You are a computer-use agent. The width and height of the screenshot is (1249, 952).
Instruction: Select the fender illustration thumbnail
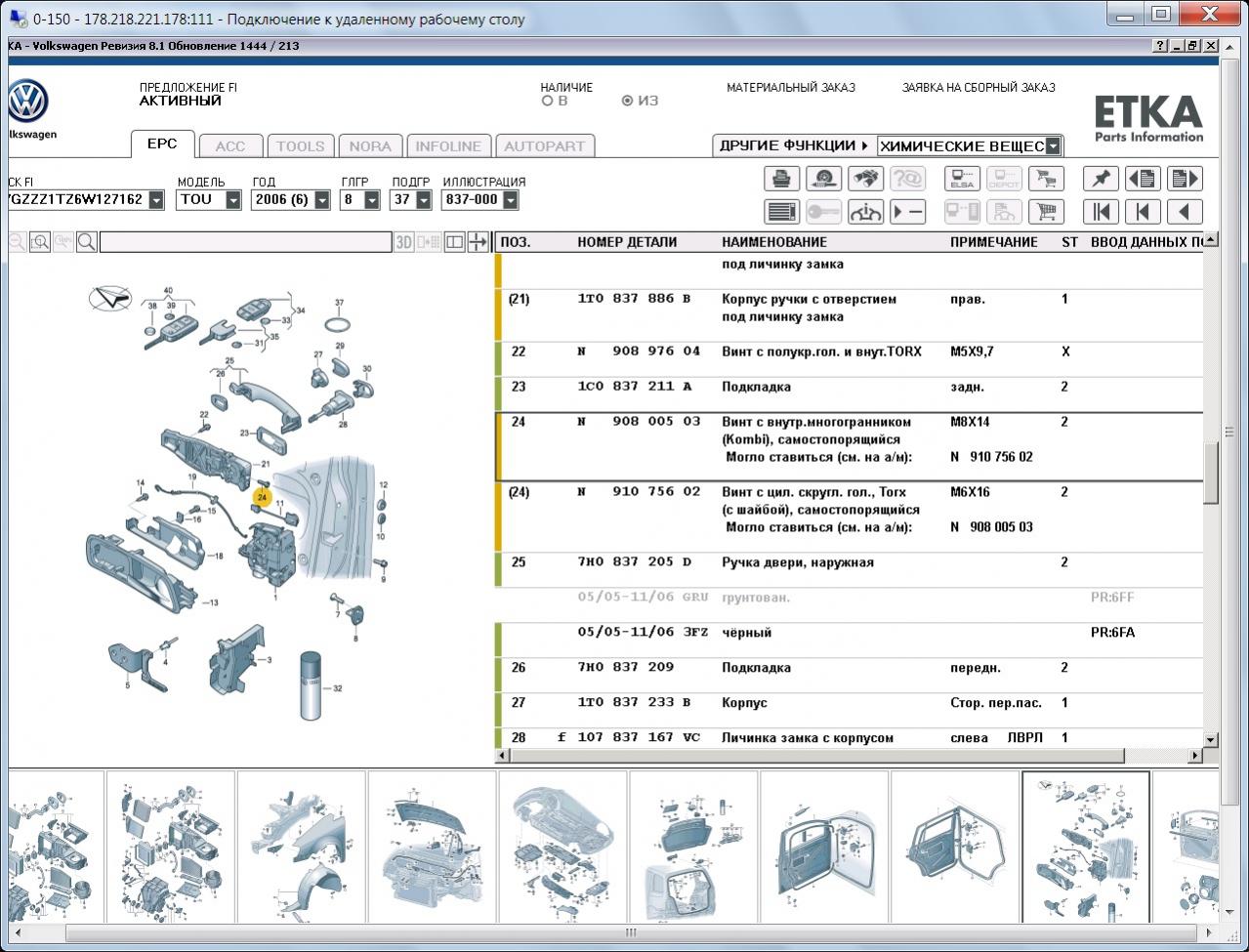point(301,847)
